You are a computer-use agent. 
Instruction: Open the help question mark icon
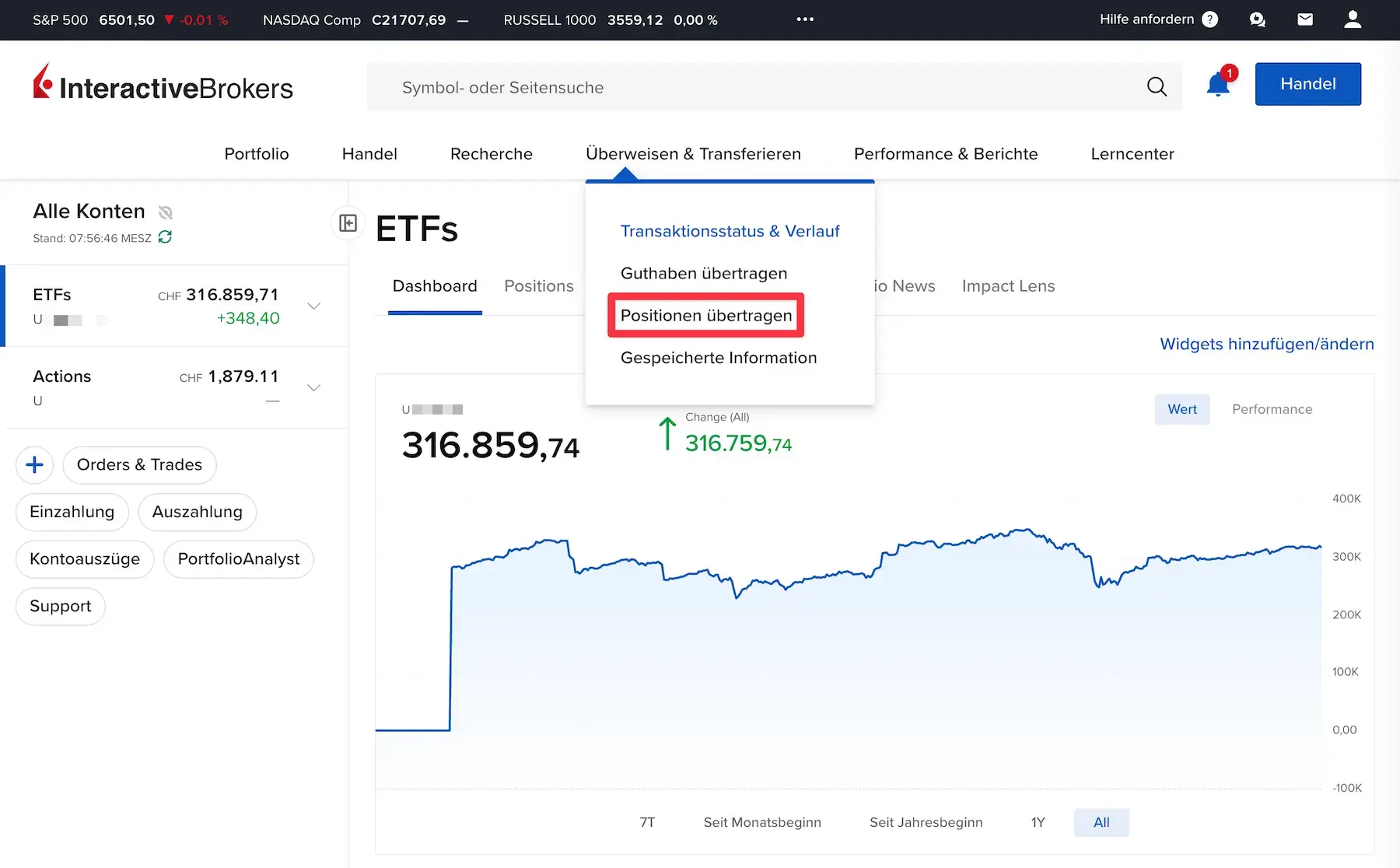1210,19
